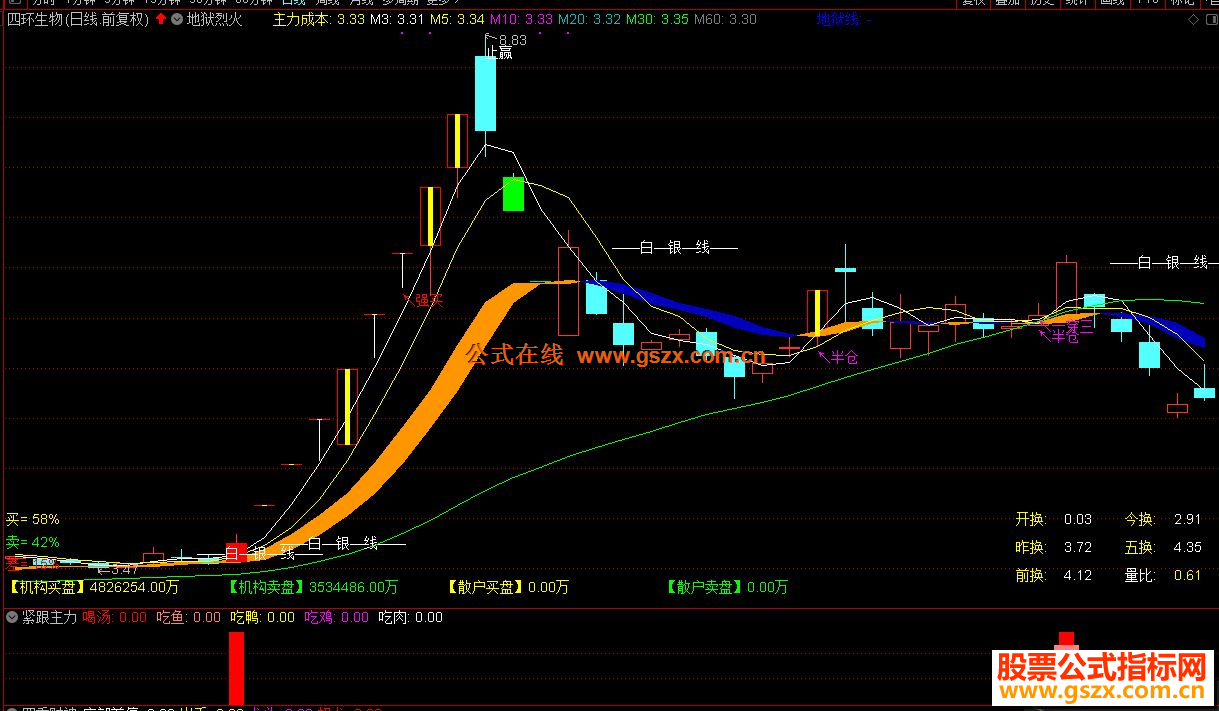Click the 五换: 4.35 turnover value
Image resolution: width=1219 pixels, height=711 pixels.
pos(1163,547)
